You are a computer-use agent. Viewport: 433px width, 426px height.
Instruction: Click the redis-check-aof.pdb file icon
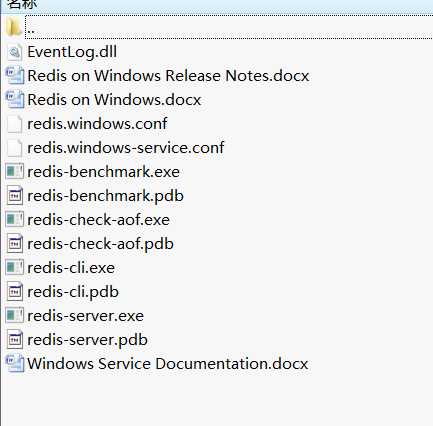[x=15, y=244]
